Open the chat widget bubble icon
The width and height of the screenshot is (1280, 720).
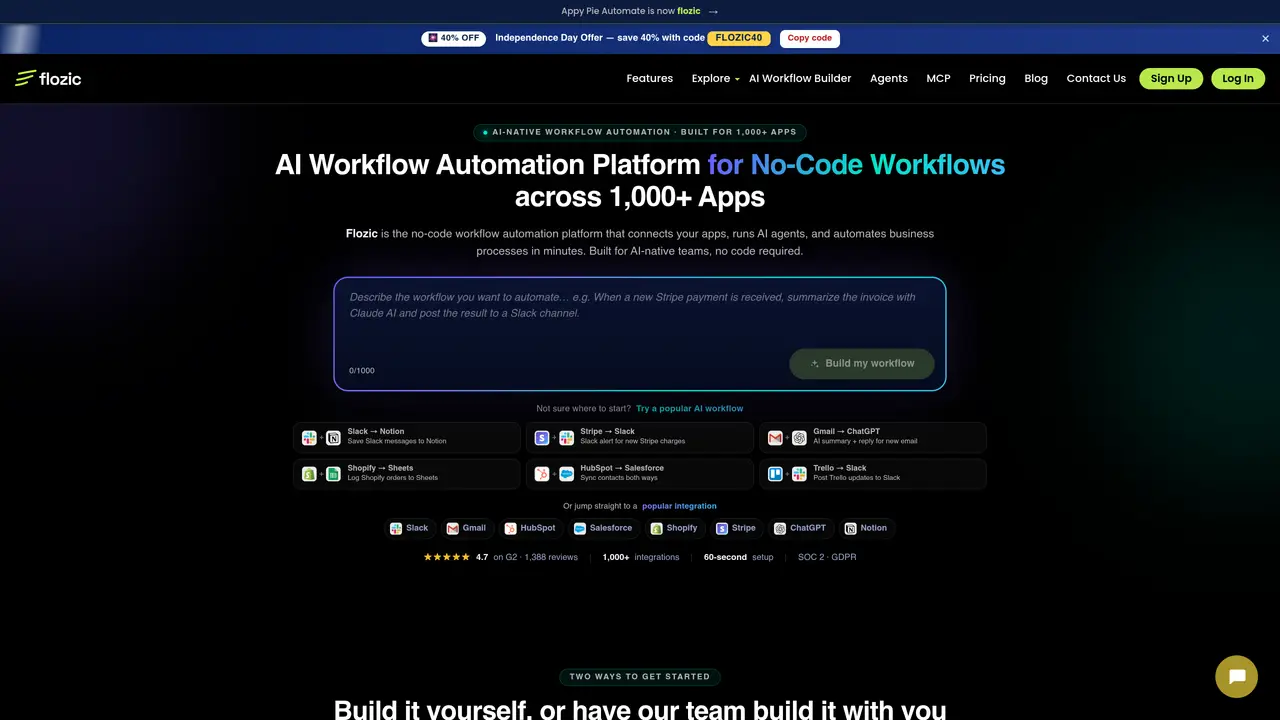1236,677
